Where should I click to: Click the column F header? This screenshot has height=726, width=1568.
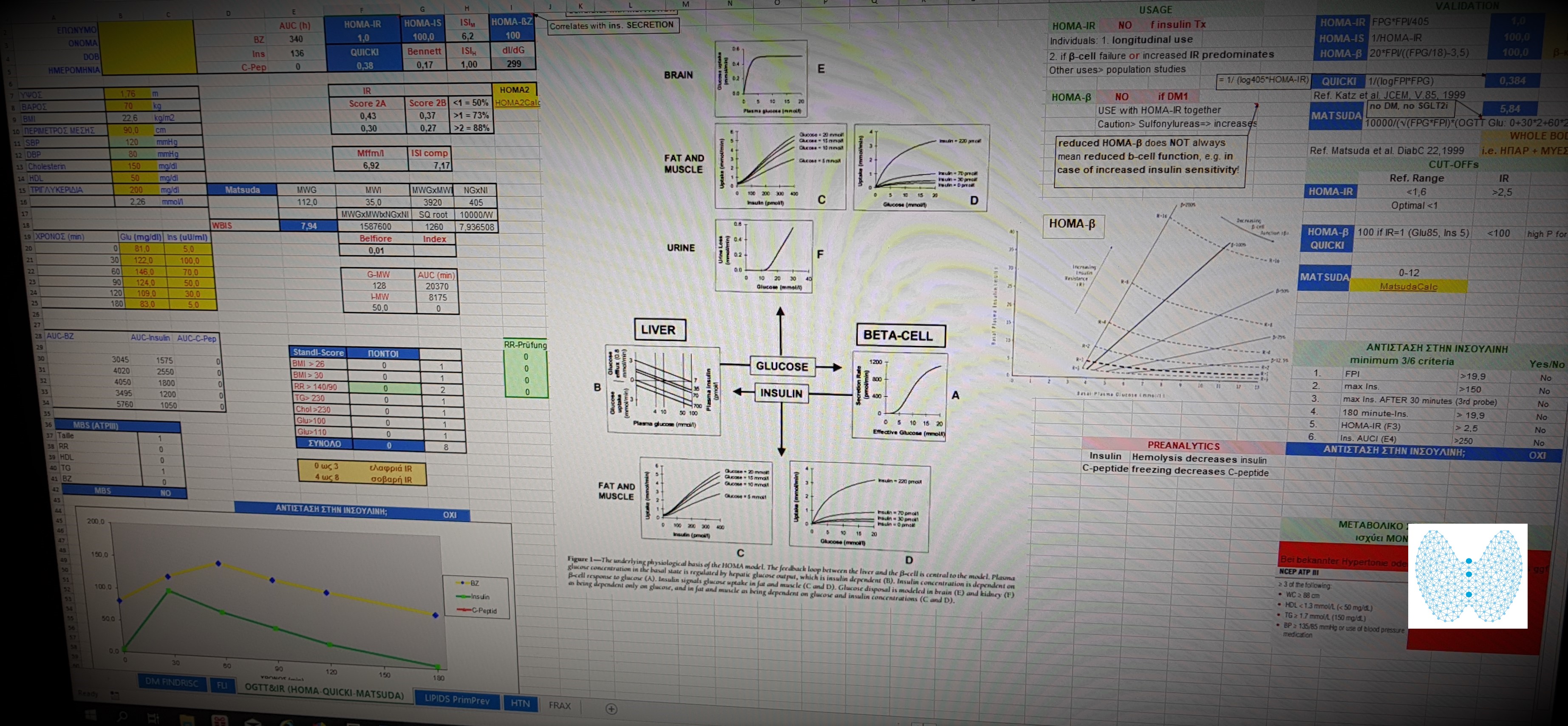point(362,10)
